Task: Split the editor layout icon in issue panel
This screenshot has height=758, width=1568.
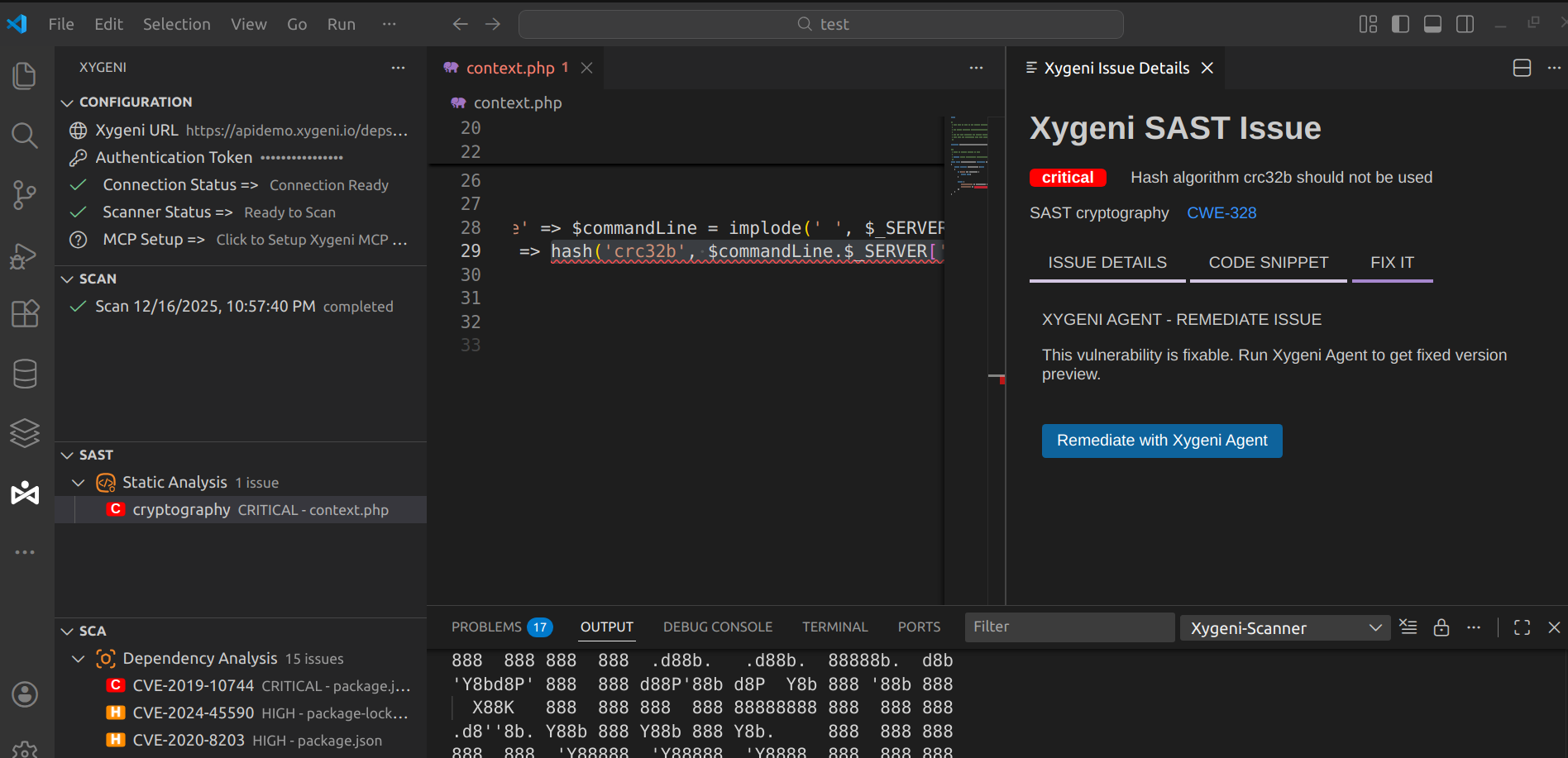Action: point(1522,68)
